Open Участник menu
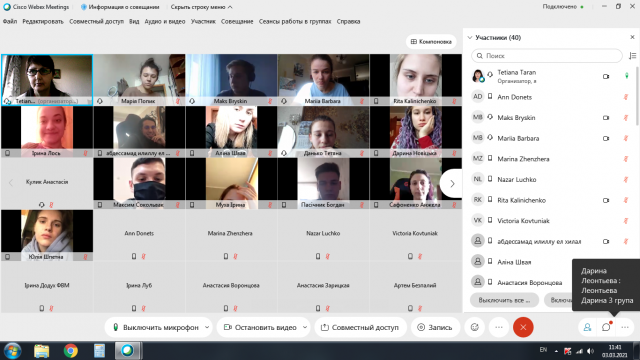Screen dimensions: 640x360 click(203, 21)
